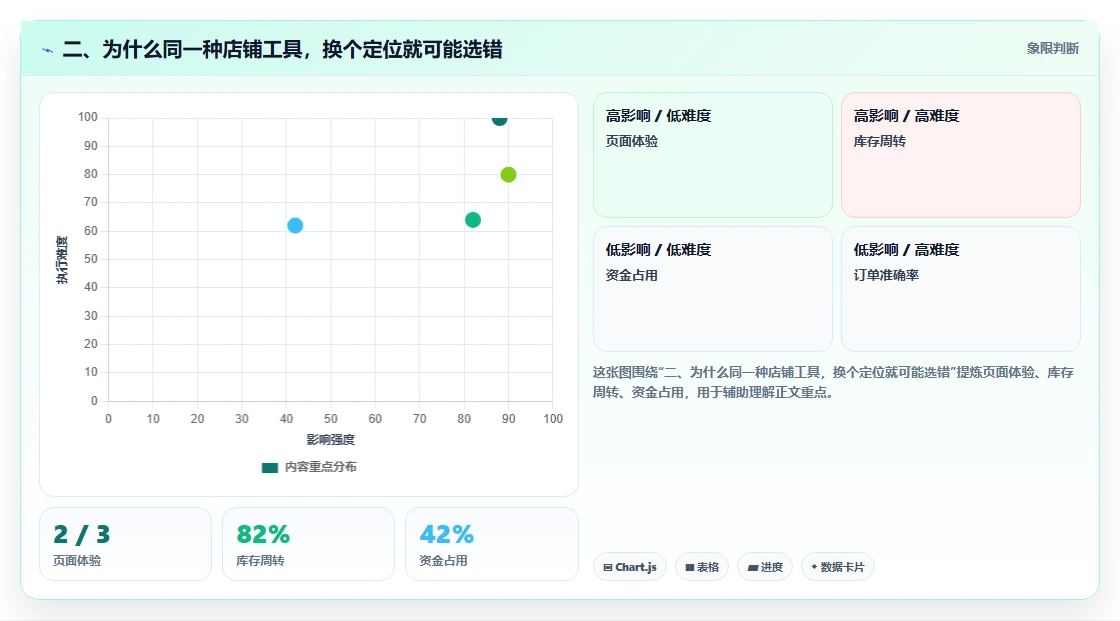Click the 执行难度 y-axis title

pos(62,259)
